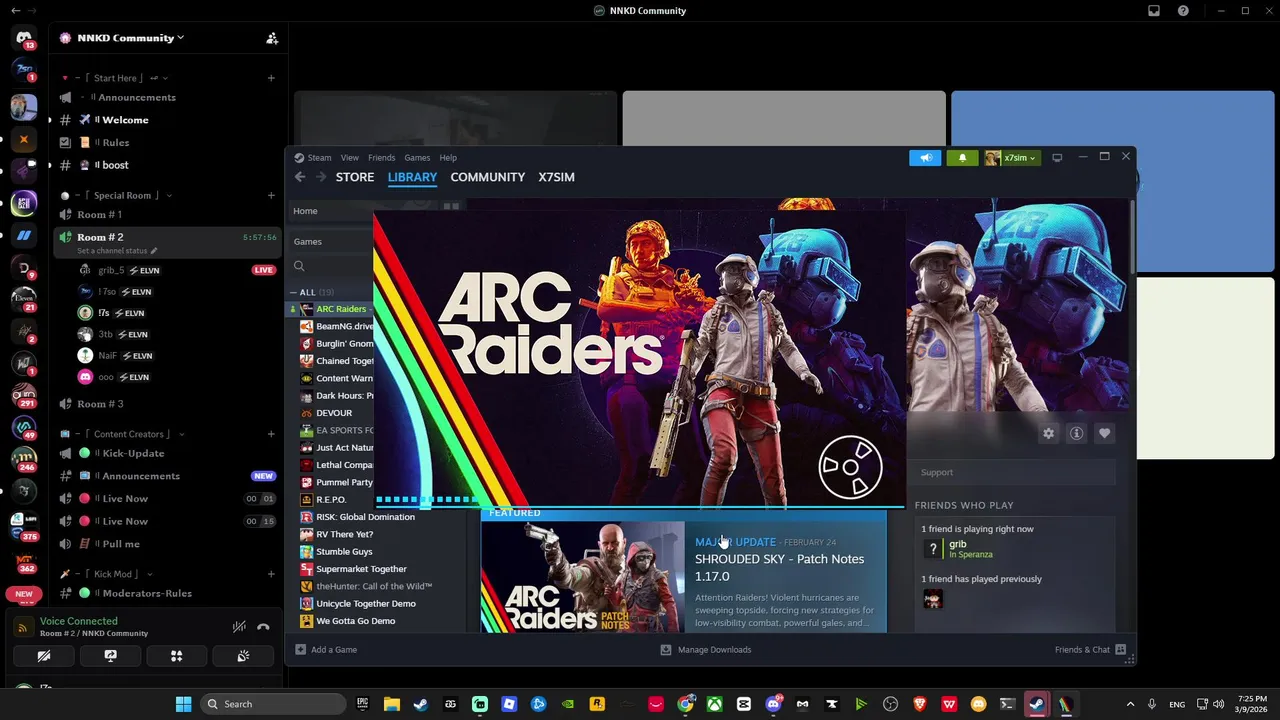Favorite ARC Raiders with heart icon

(1104, 433)
